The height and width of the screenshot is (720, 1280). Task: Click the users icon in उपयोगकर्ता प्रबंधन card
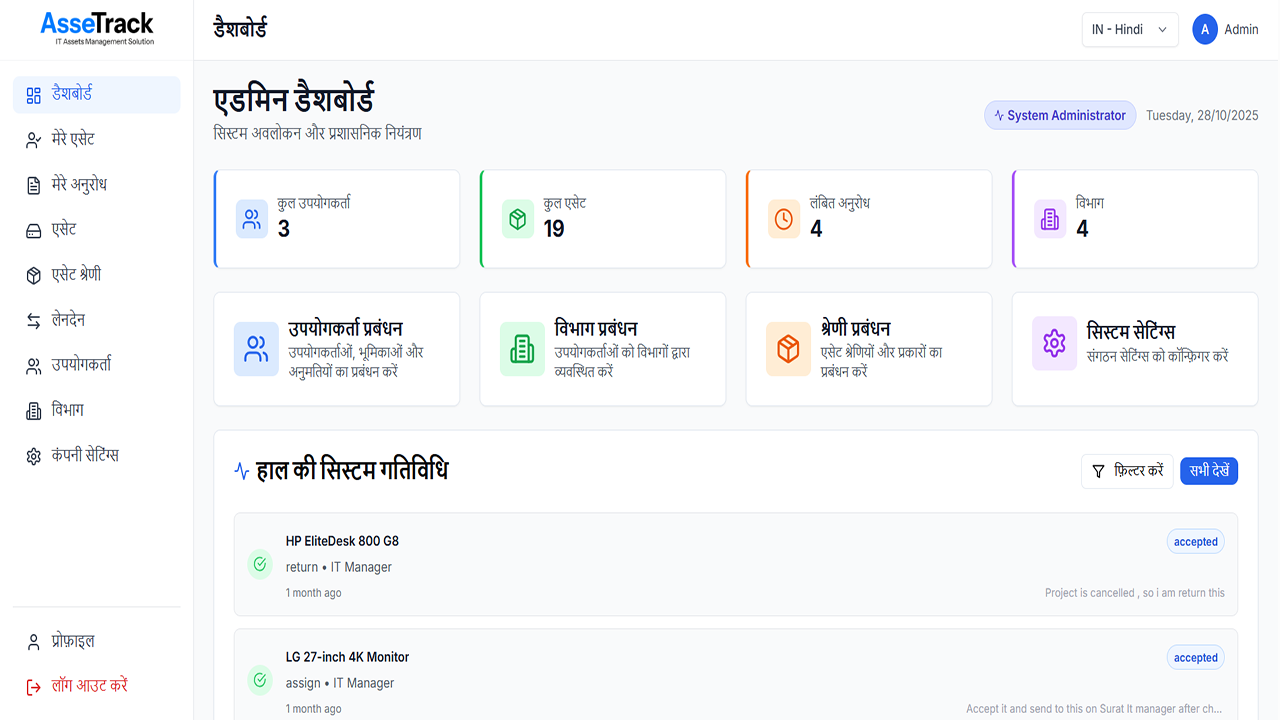tap(256, 349)
